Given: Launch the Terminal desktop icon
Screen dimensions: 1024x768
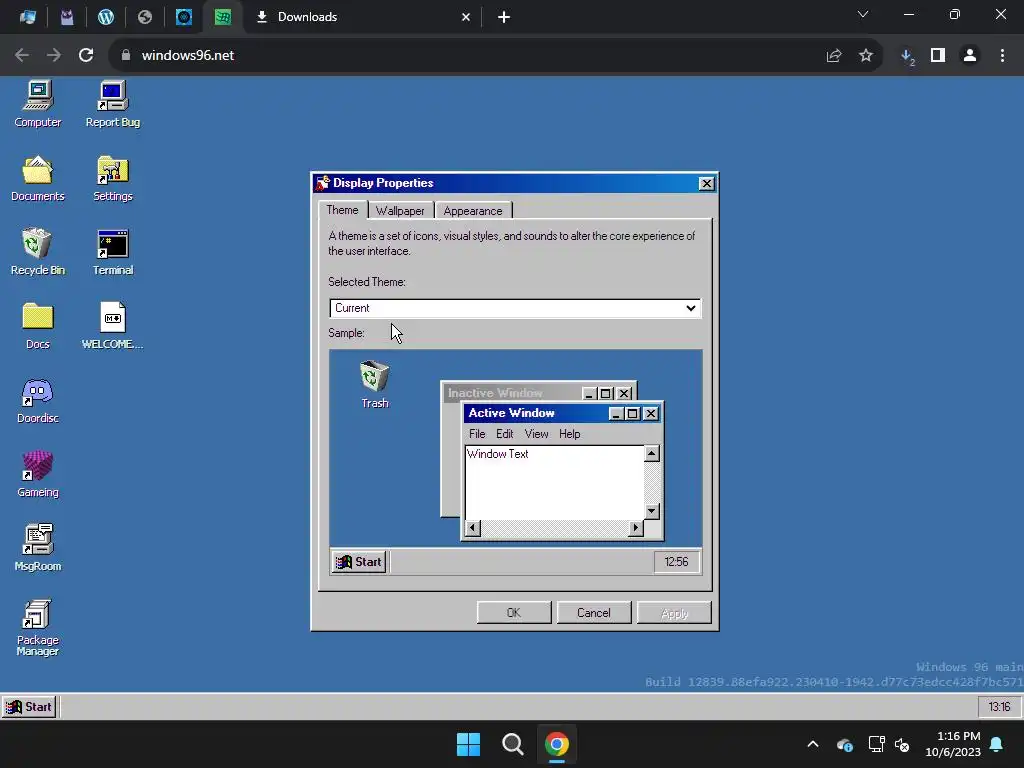Looking at the screenshot, I should [x=112, y=251].
